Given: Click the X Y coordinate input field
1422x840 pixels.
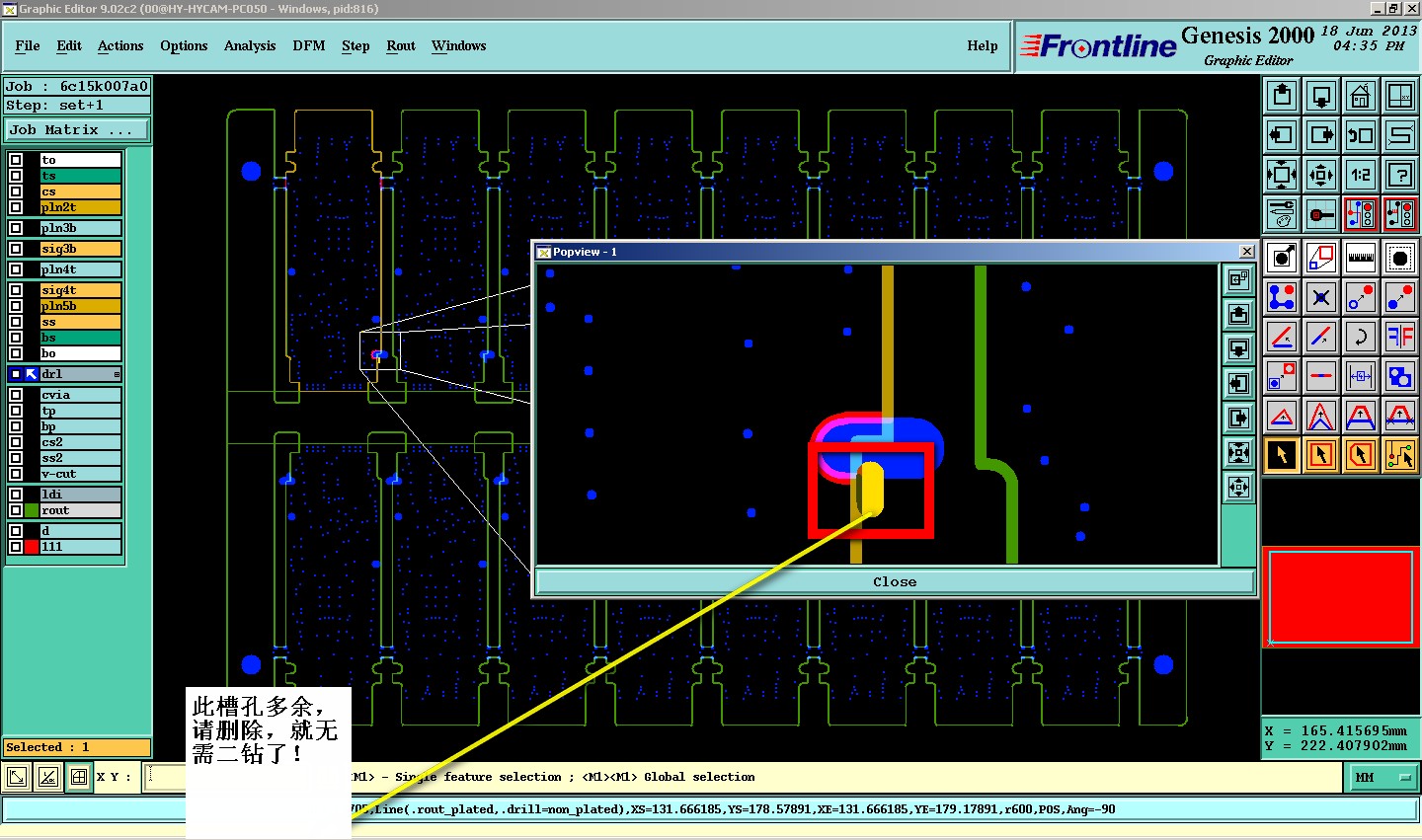Looking at the screenshot, I should tap(165, 777).
